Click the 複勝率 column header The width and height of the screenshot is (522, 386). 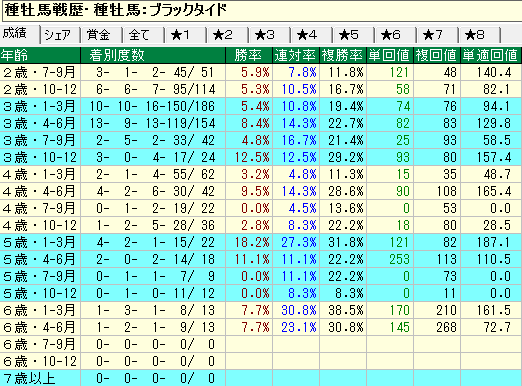tap(343, 55)
